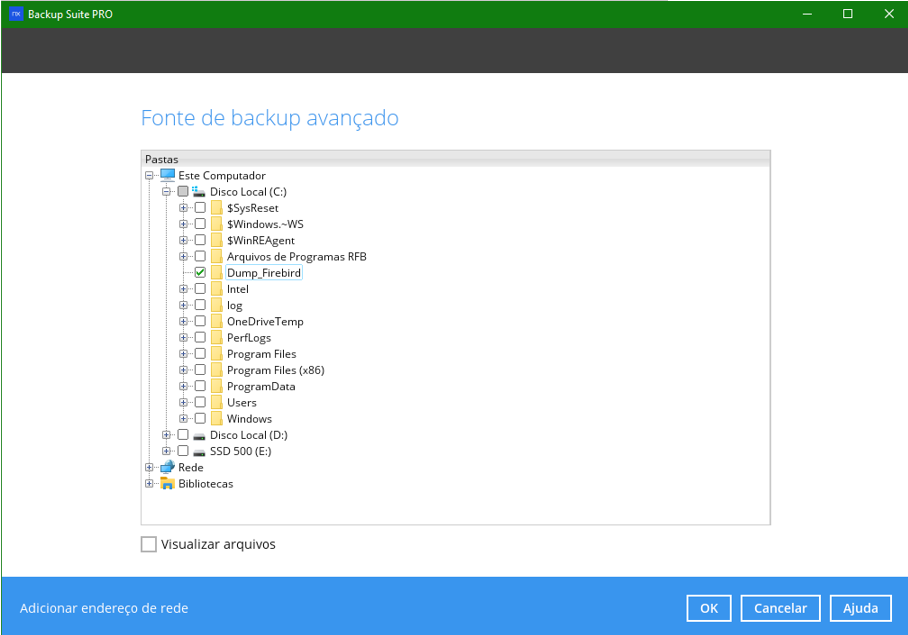Open the Adicionar endereço de rede link
This screenshot has height=635, width=908.
pos(104,608)
